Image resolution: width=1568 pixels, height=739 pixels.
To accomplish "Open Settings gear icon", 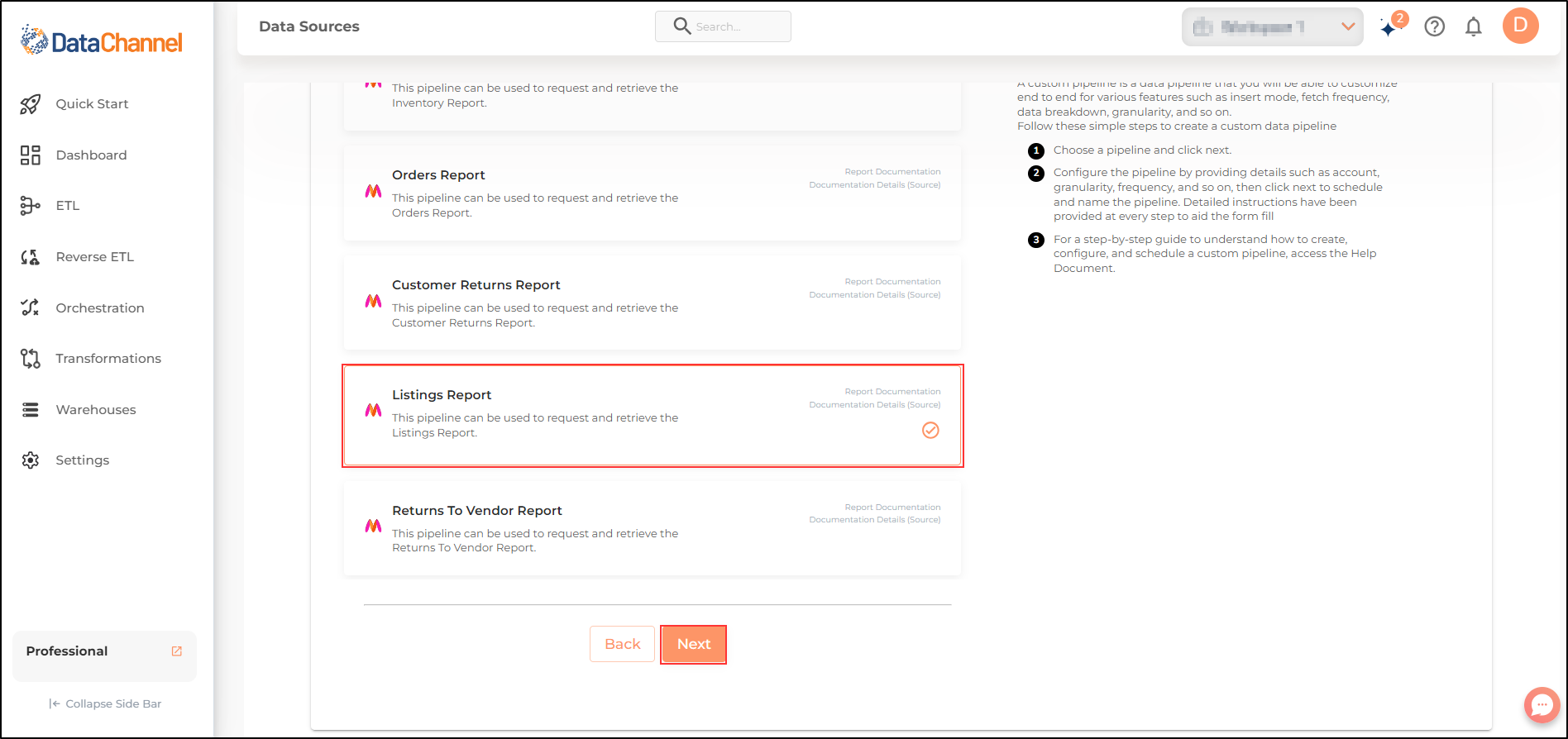I will coord(31,460).
